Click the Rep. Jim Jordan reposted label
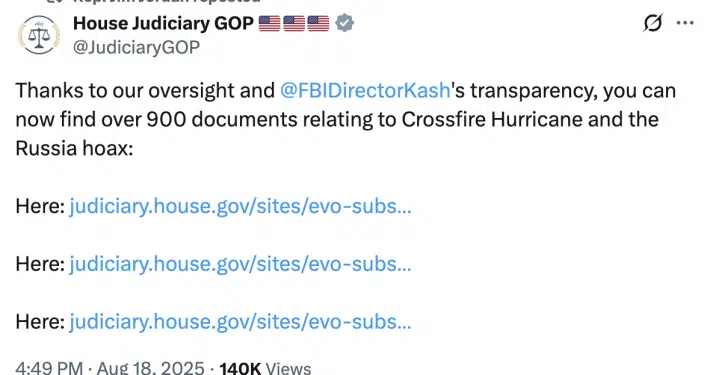This screenshot has width=710, height=375. click(x=167, y=1)
